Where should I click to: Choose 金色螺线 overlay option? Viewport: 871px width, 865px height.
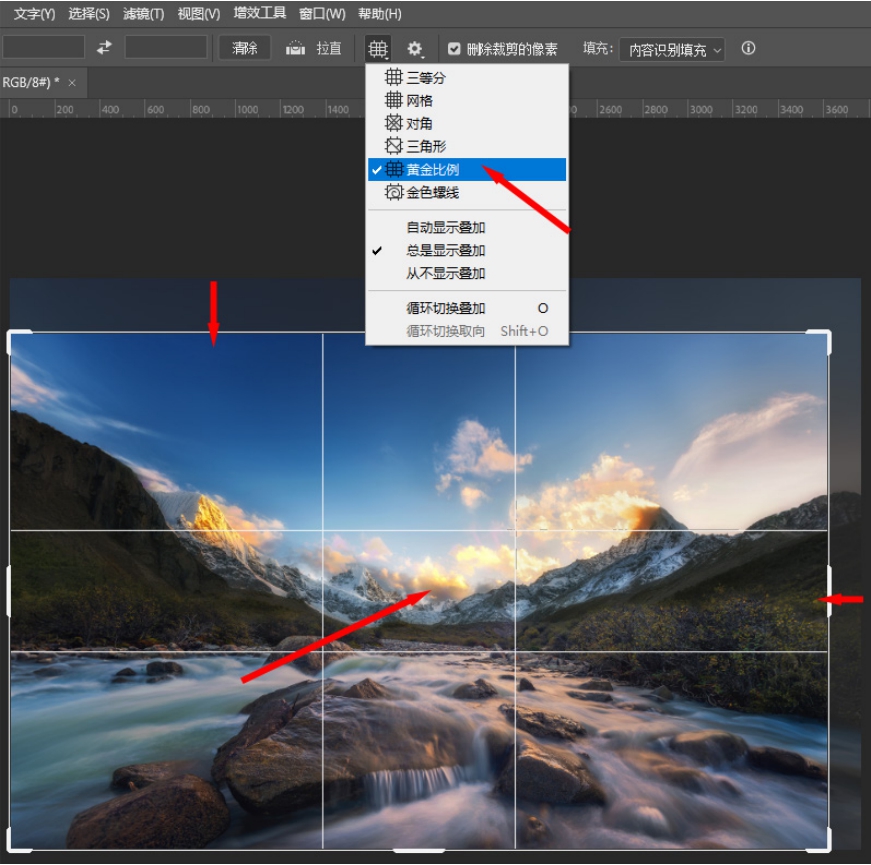point(467,193)
